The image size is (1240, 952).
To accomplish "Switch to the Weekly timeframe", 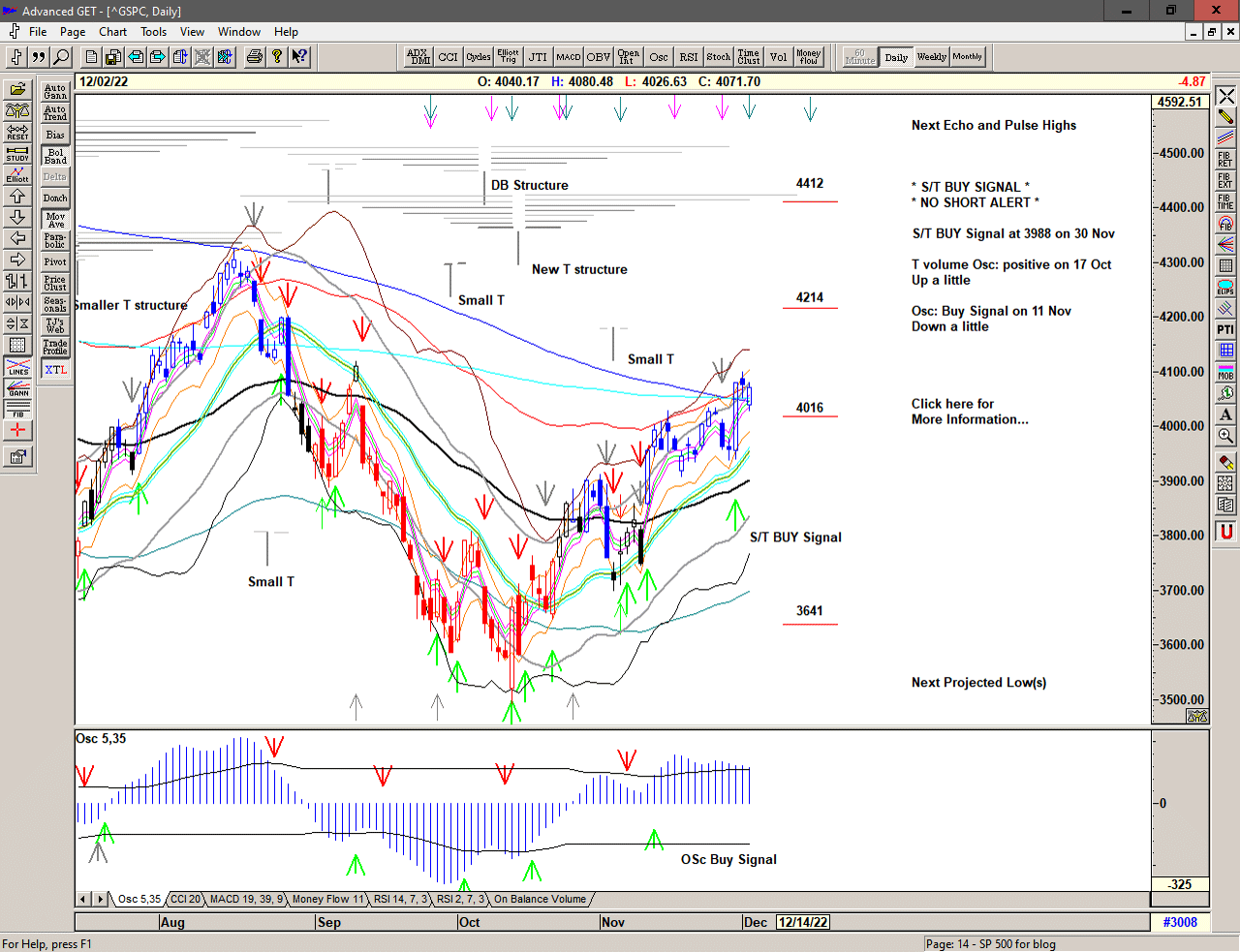I will click(x=931, y=57).
